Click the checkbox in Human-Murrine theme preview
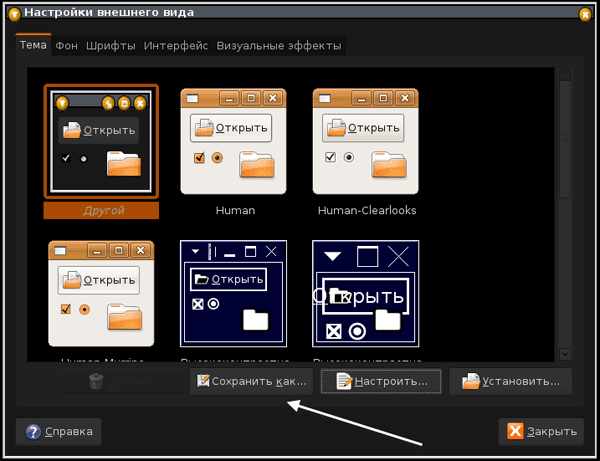This screenshot has height=461, width=600. (67, 310)
